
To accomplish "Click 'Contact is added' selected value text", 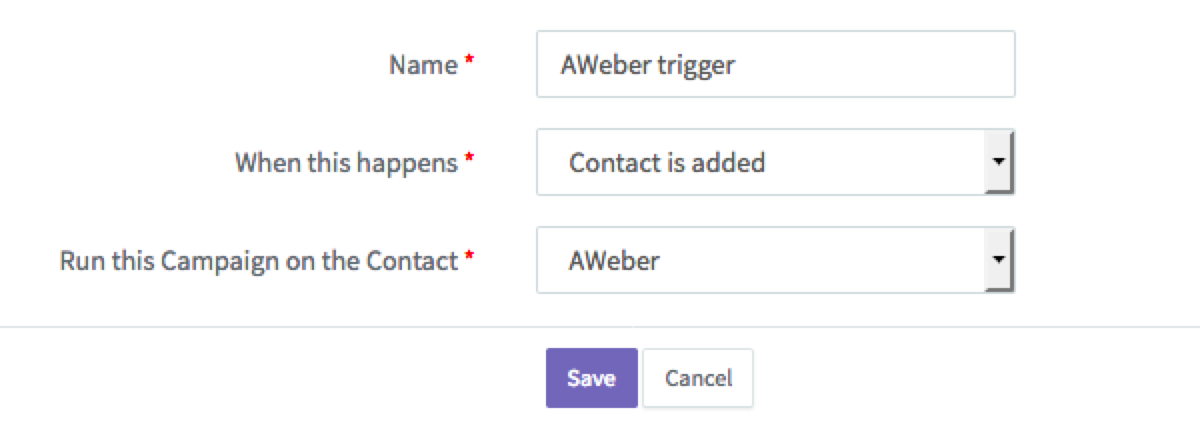I will click(666, 163).
